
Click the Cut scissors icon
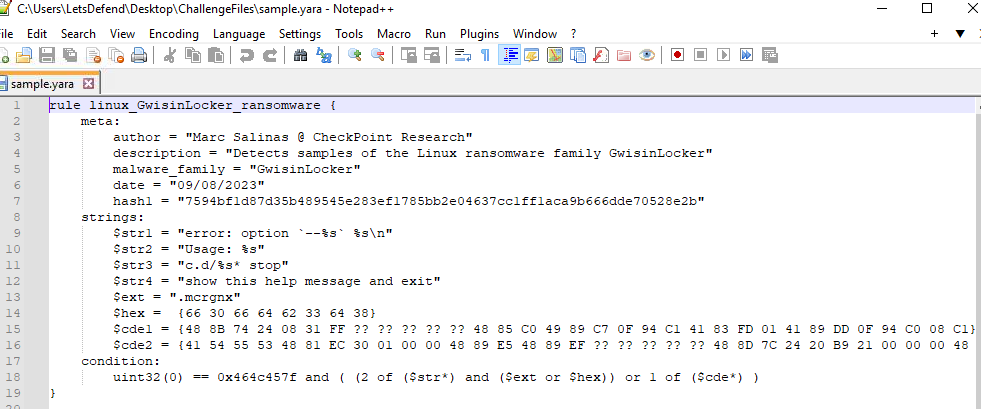[x=170, y=56]
